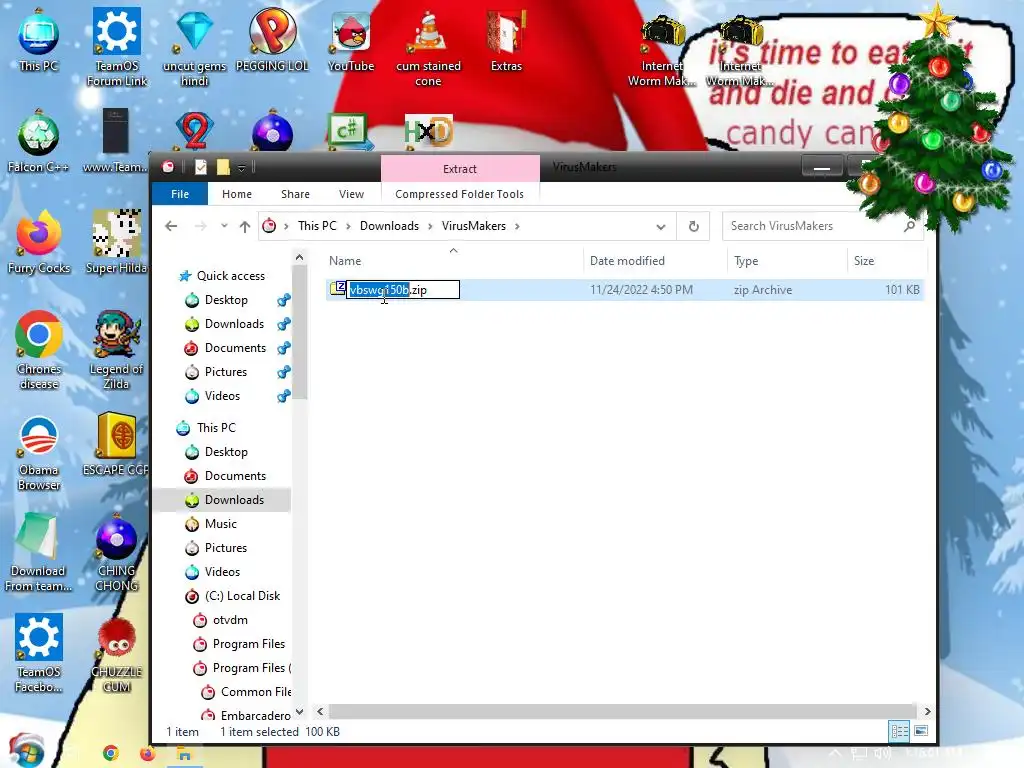Click the Search VirusMakers field
Image resolution: width=1024 pixels, height=768 pixels.
click(x=822, y=226)
